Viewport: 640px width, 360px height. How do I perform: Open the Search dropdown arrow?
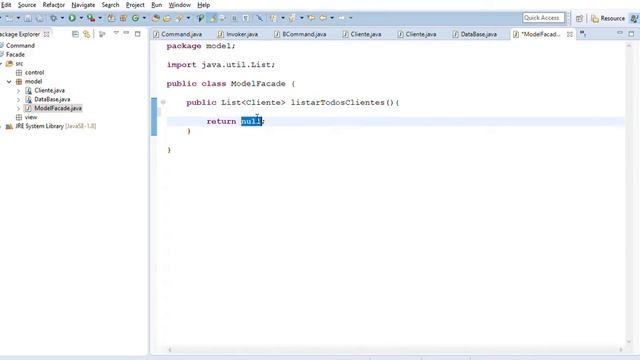(x=188, y=18)
